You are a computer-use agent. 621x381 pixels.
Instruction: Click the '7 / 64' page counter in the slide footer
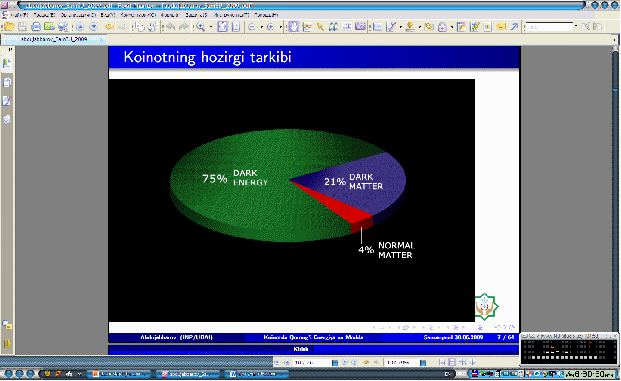(506, 337)
